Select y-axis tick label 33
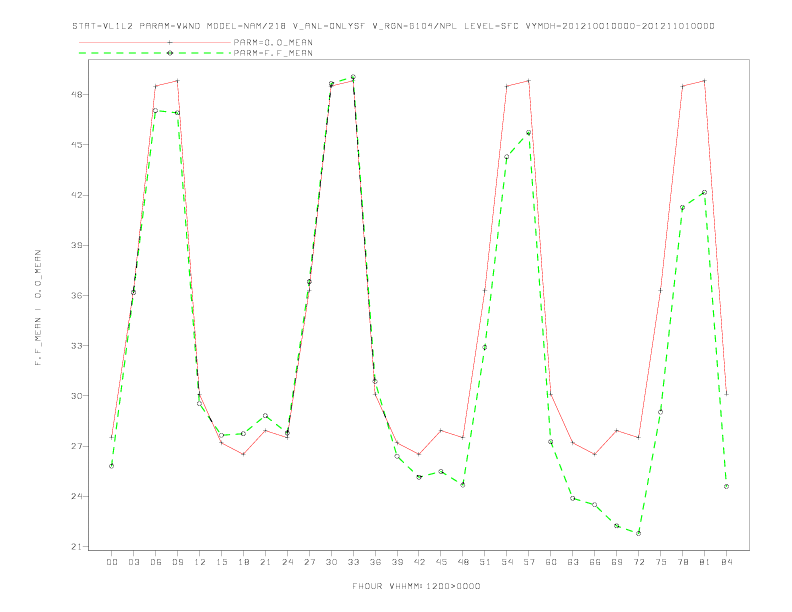The image size is (792, 612). coord(77,346)
